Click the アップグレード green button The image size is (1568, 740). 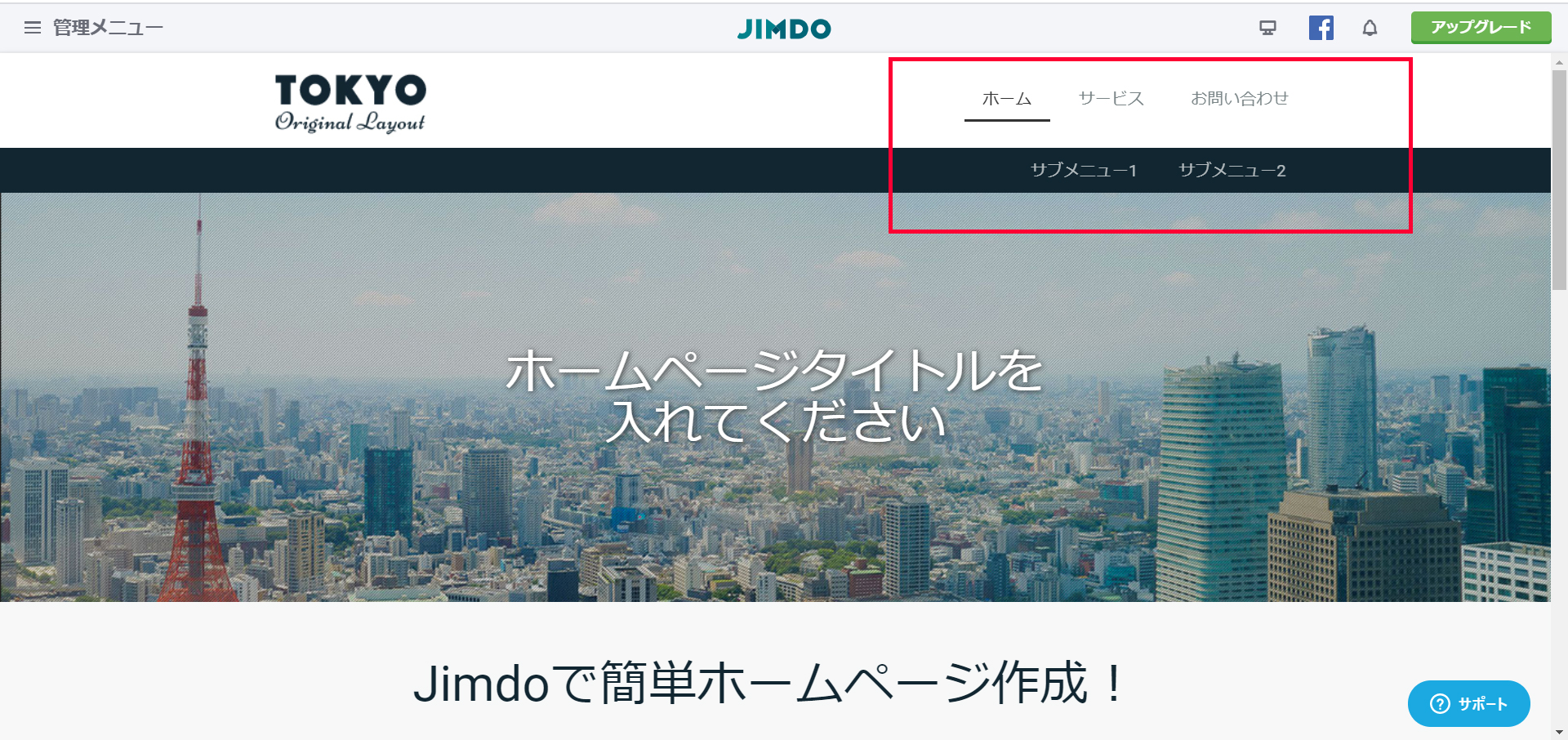(1481, 28)
